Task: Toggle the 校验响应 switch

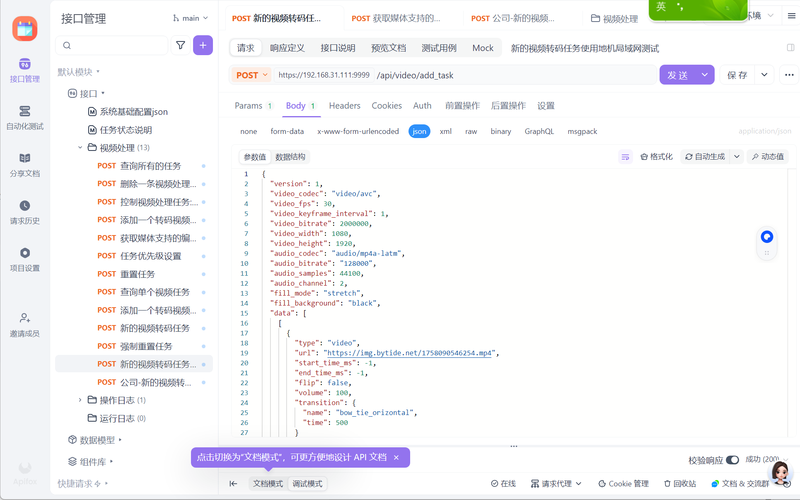Action: [x=732, y=460]
